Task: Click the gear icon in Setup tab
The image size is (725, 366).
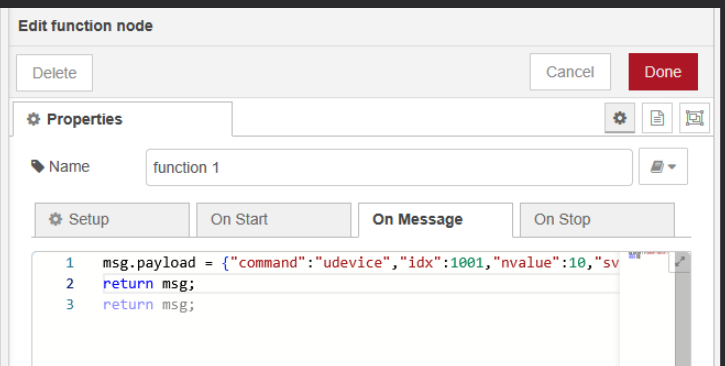Action: [x=55, y=219]
